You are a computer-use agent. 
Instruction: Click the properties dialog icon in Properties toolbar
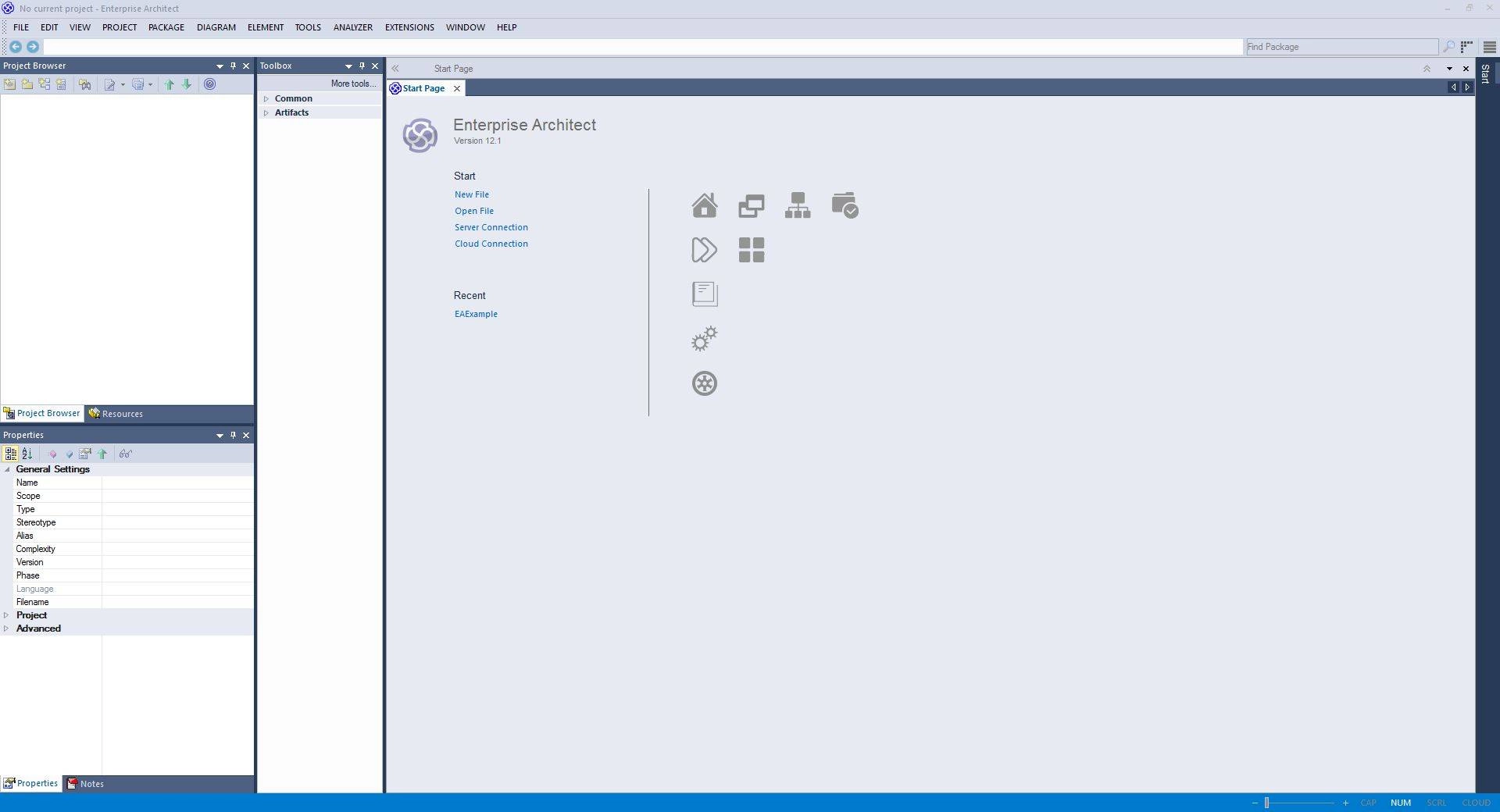tap(85, 454)
